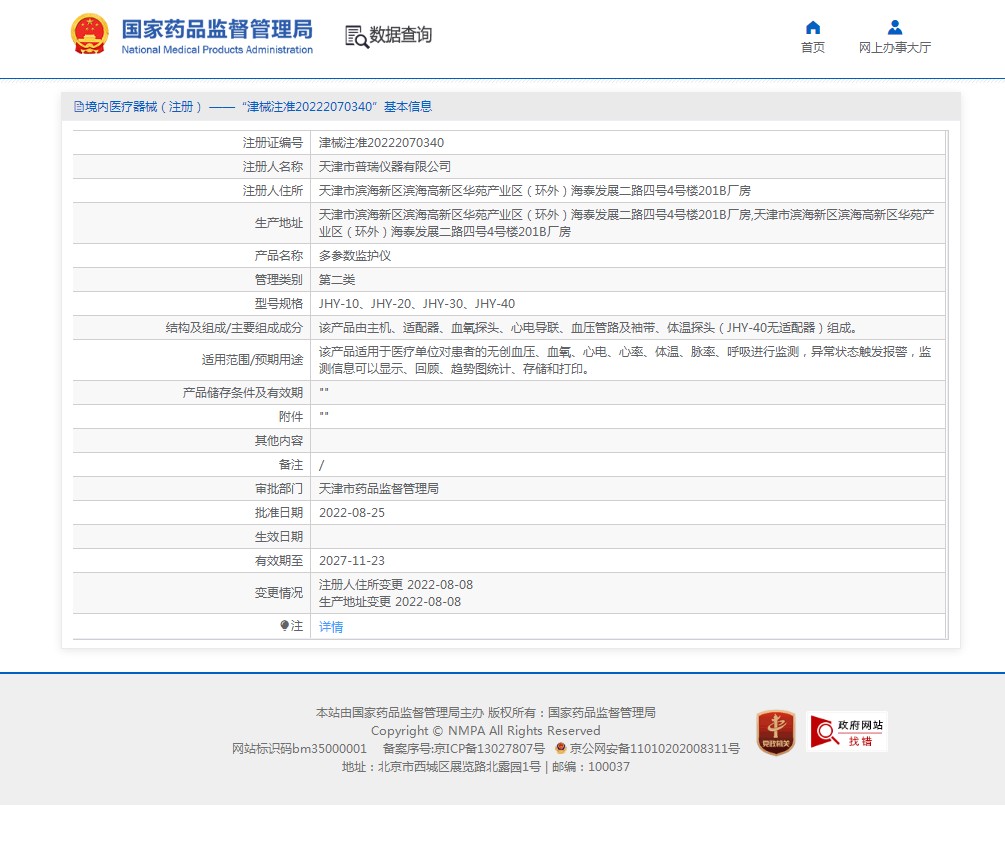Viewport: 1005px width, 841px height.
Task: Click 网站标识码bm35000001 footer text
Action: pyautogui.click(x=299, y=749)
